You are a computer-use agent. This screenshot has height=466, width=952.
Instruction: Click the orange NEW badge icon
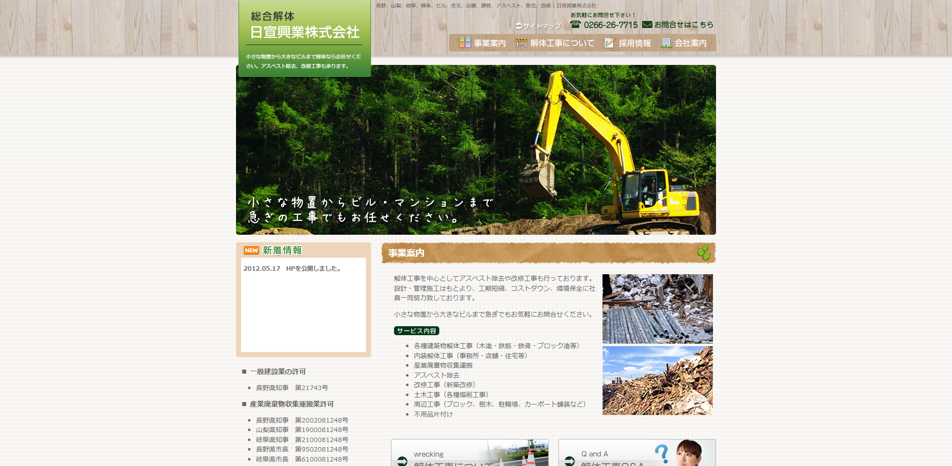(251, 251)
